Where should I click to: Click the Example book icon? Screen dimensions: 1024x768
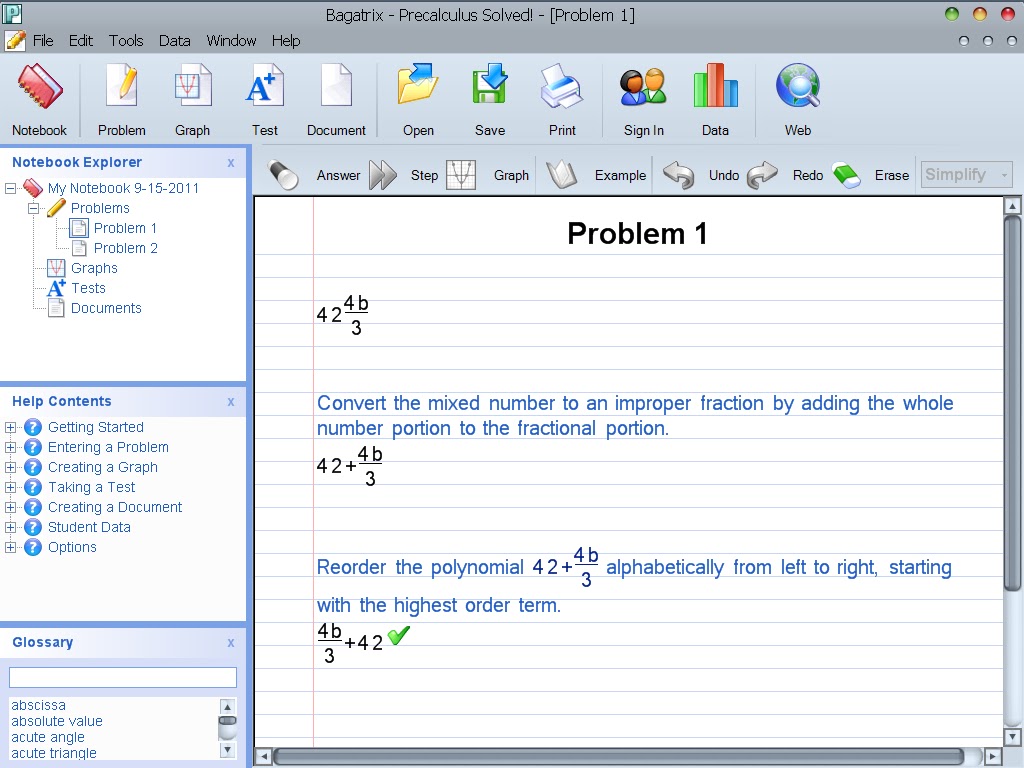click(562, 175)
